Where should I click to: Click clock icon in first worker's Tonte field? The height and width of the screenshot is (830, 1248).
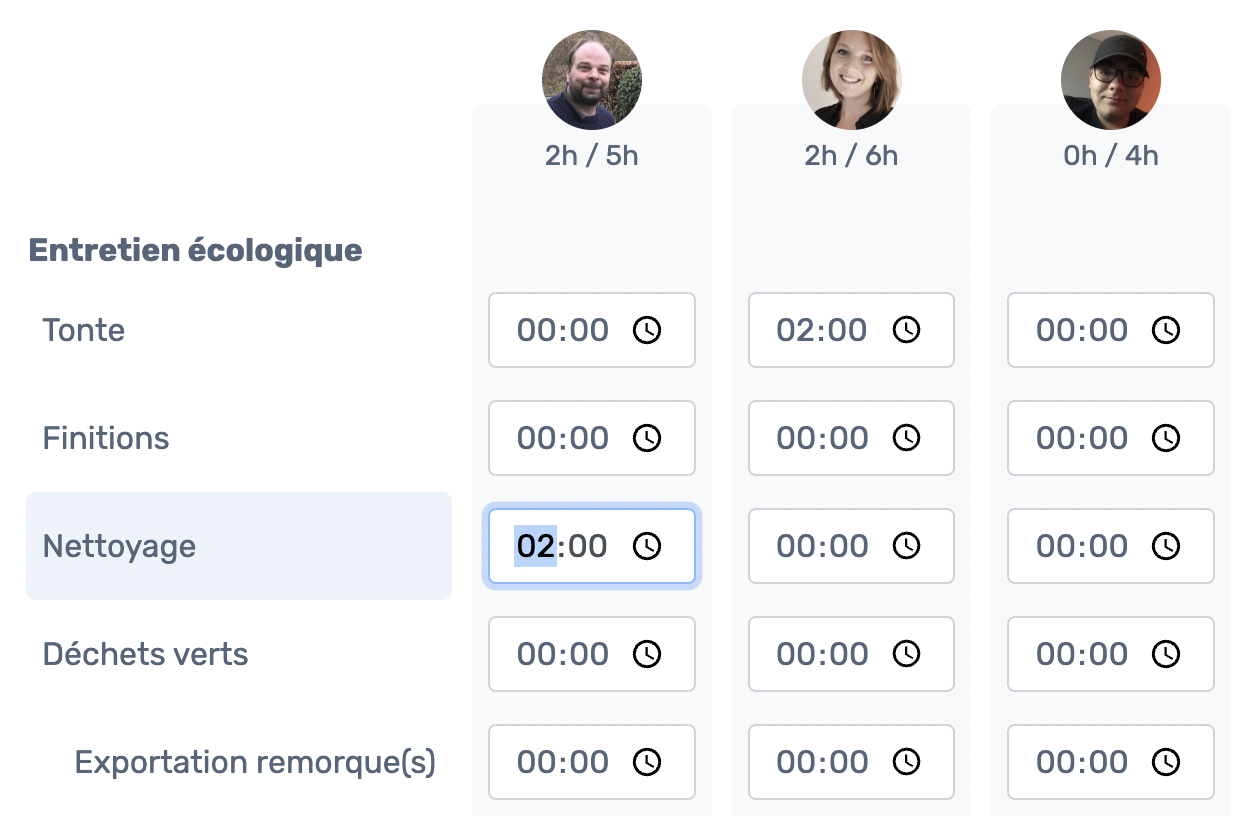pyautogui.click(x=647, y=330)
